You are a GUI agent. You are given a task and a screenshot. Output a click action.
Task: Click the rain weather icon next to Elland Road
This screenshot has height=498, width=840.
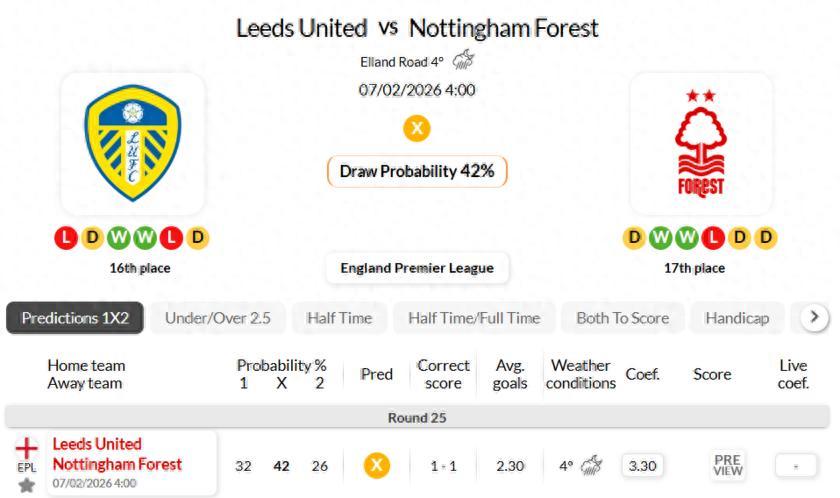[x=463, y=61]
